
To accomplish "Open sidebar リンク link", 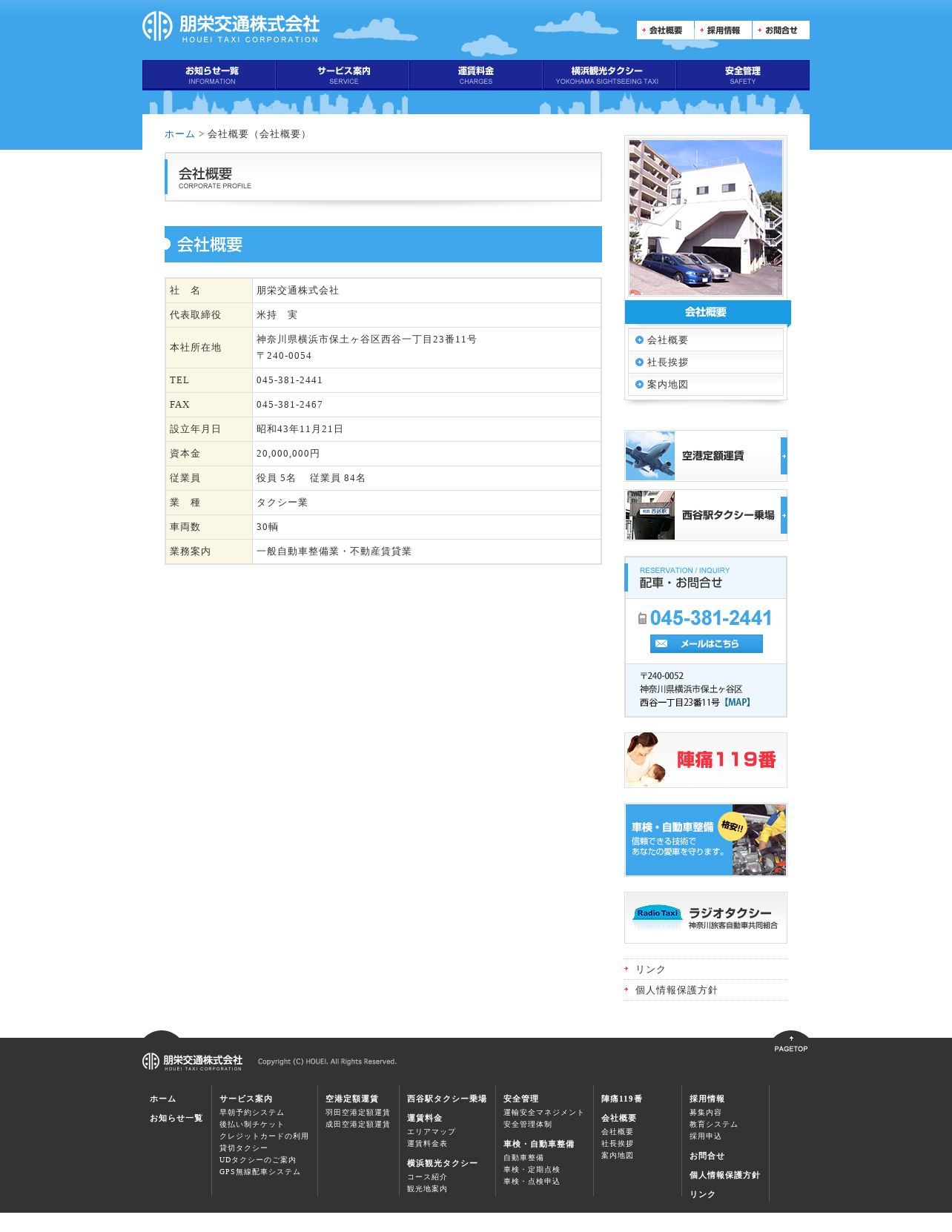I will click(x=650, y=970).
